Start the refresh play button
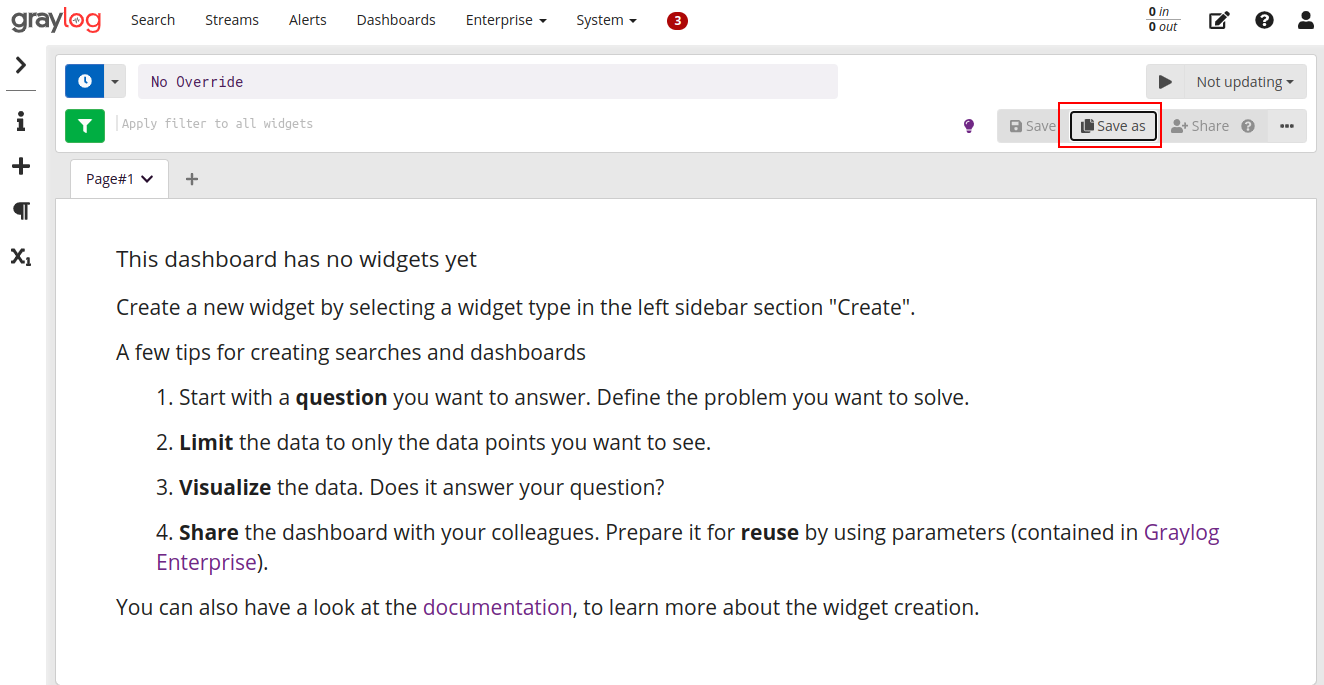 click(x=1165, y=82)
